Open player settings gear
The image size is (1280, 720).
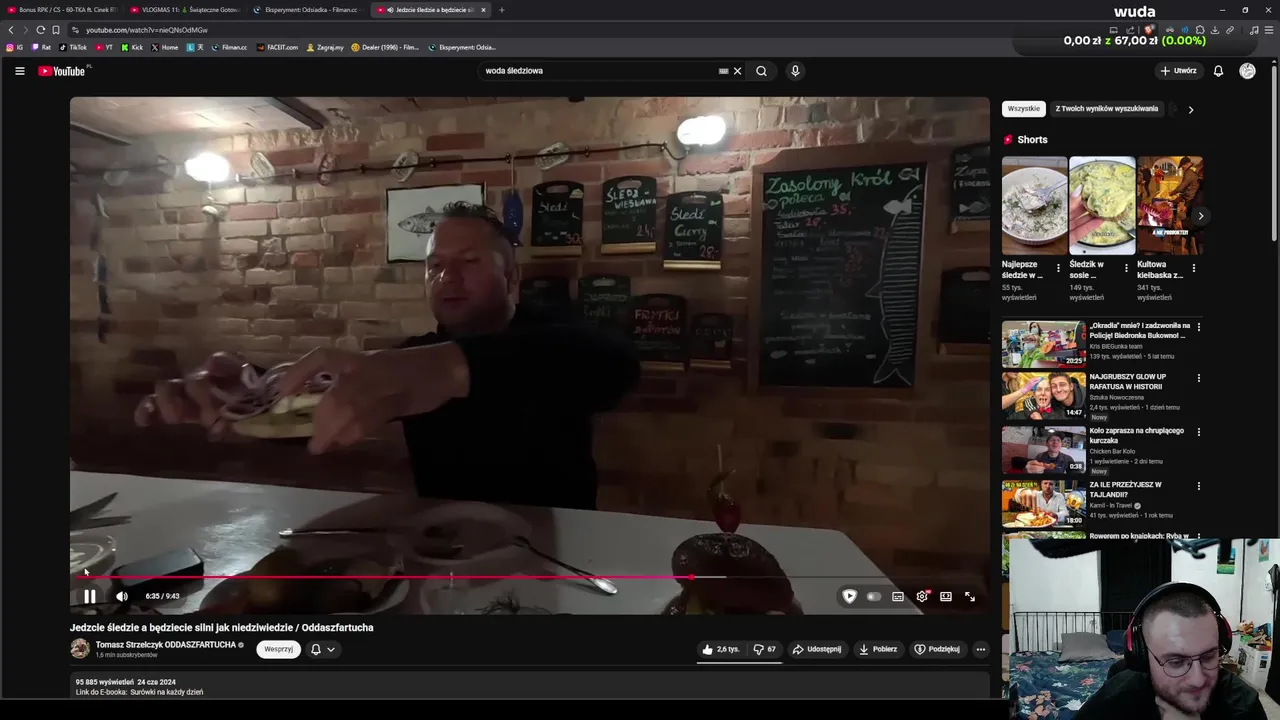coord(922,596)
